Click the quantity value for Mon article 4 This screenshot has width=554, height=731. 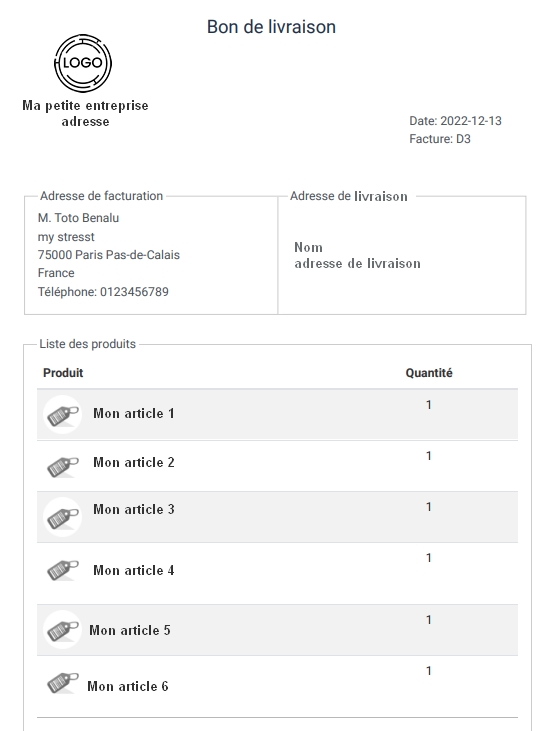click(429, 558)
